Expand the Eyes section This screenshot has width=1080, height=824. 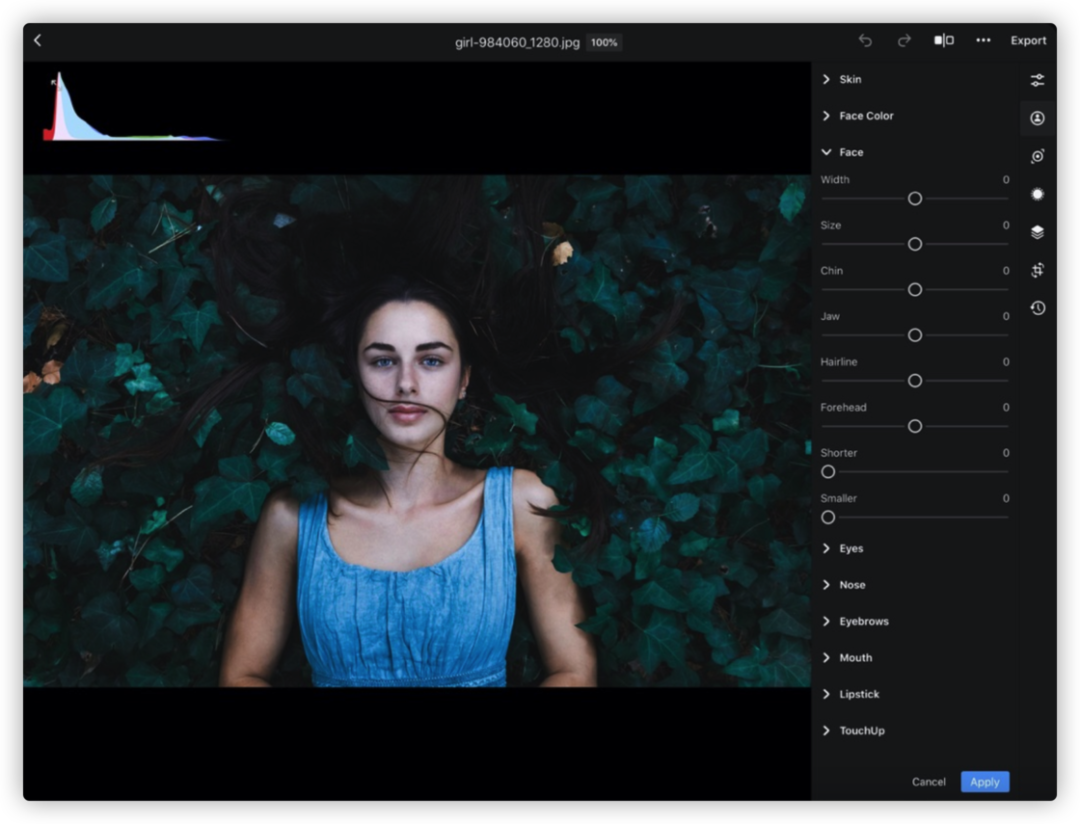[850, 548]
